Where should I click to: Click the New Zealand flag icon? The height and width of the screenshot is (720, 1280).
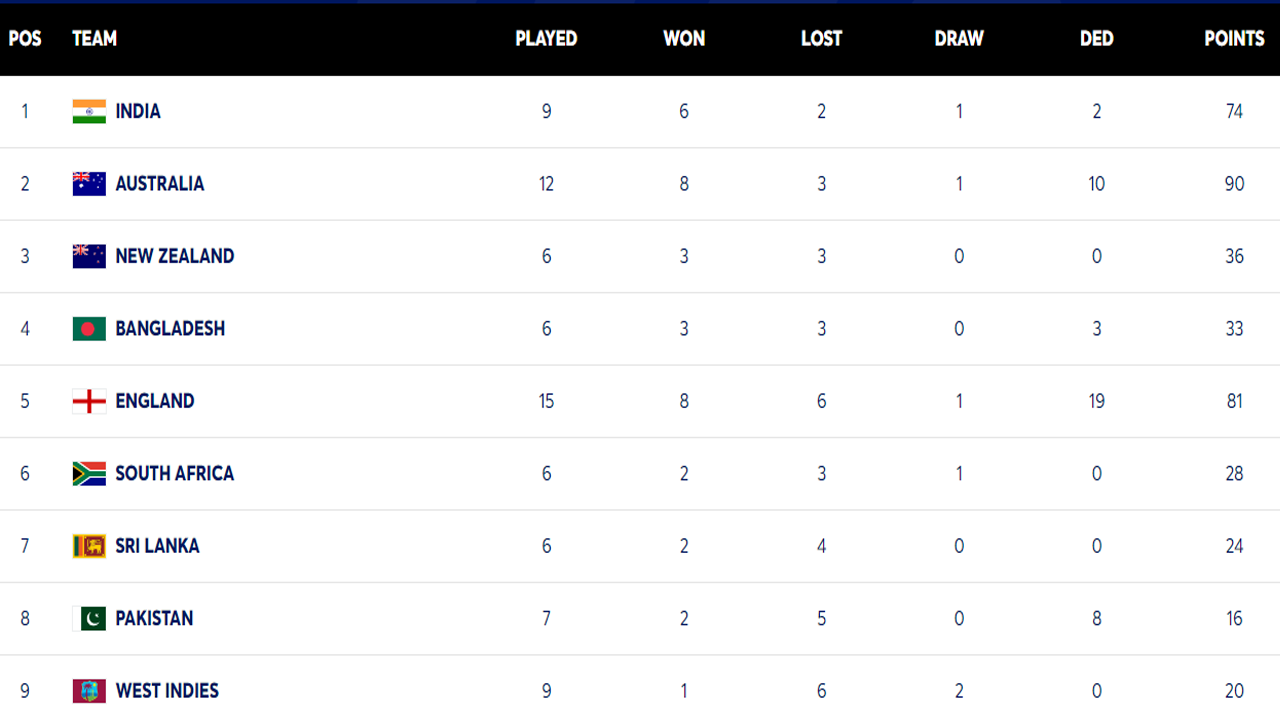point(89,256)
